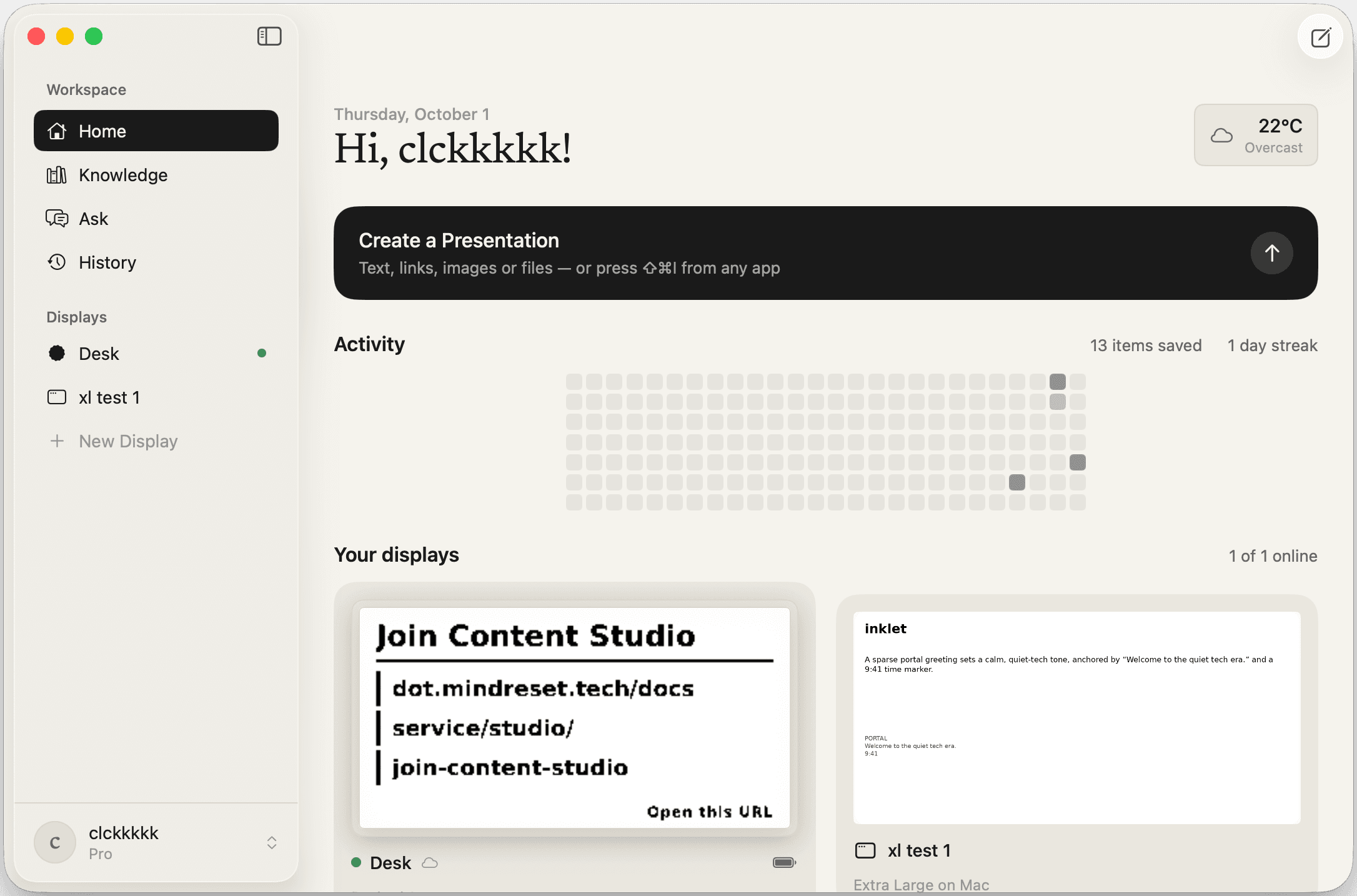This screenshot has width=1357, height=896.
Task: Click the '13 items saved' text
Action: [1146, 346]
